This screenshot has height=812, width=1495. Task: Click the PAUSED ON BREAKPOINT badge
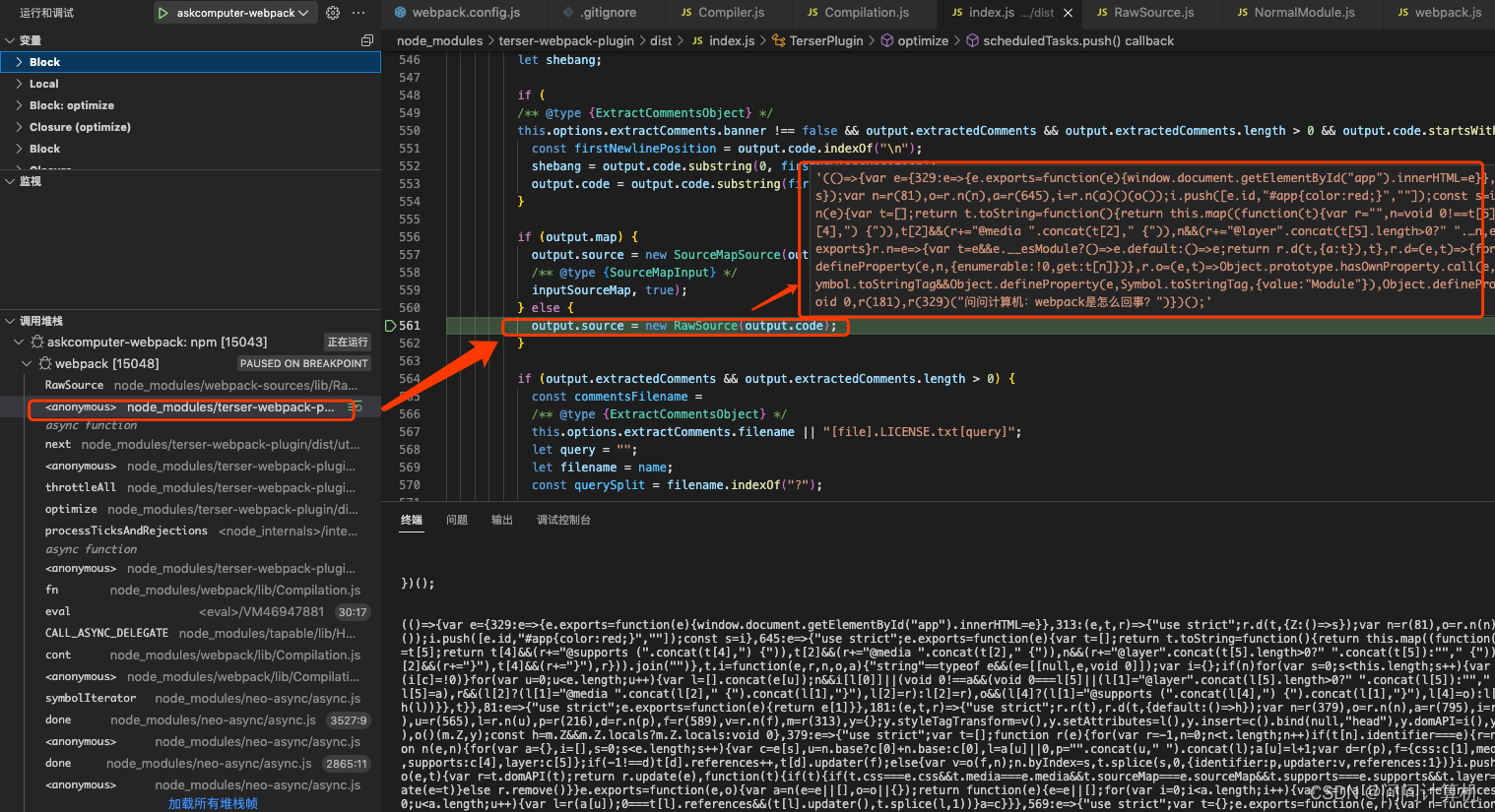[x=303, y=364]
